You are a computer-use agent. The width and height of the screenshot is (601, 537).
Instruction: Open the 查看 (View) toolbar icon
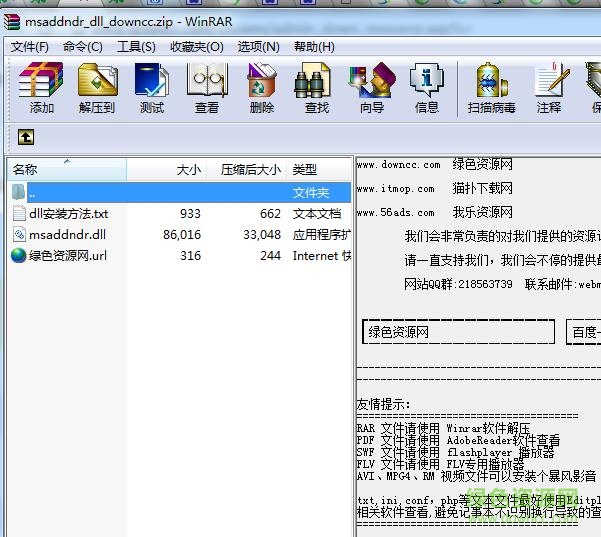(x=207, y=87)
